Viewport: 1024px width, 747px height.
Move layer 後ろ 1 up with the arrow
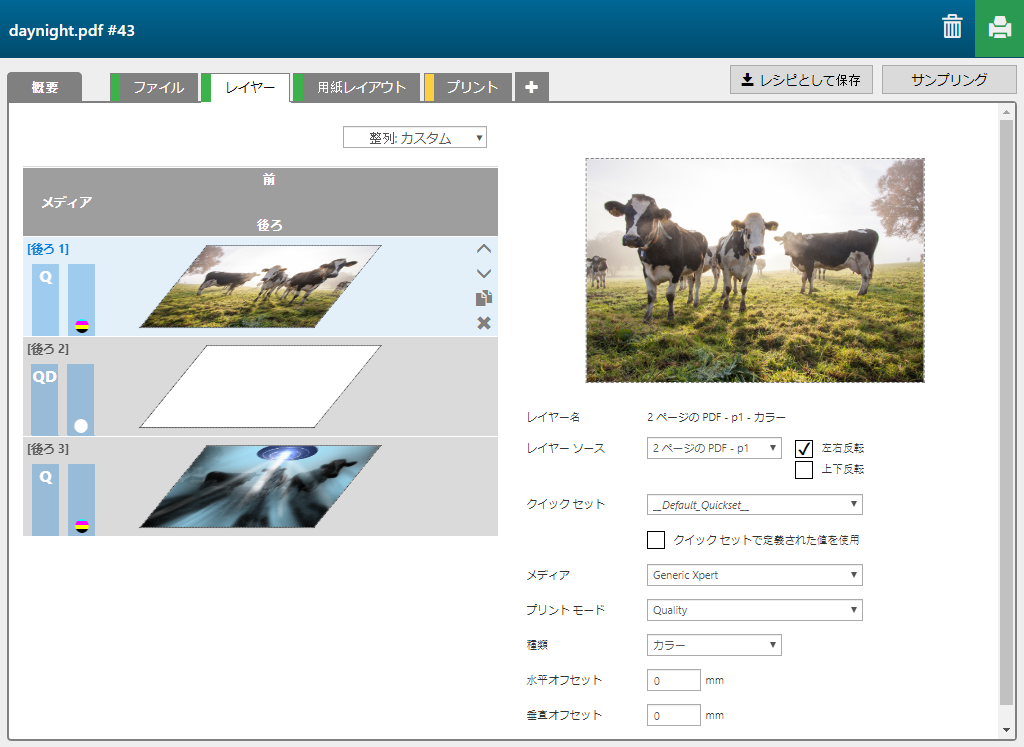[x=483, y=249]
